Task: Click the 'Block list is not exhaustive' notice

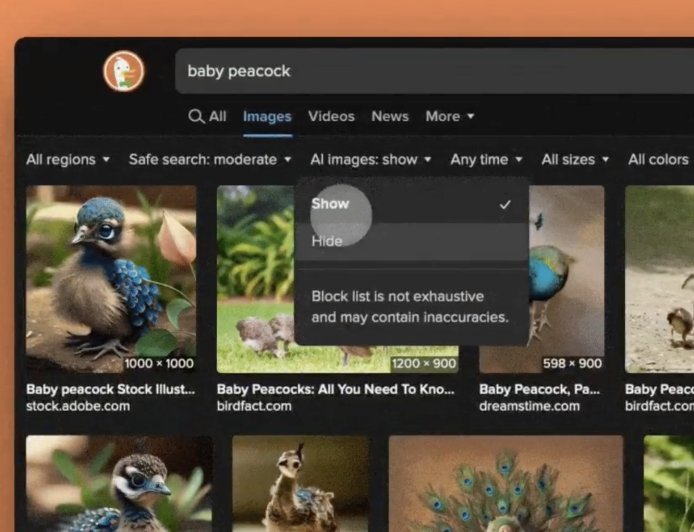Action: click(x=410, y=307)
